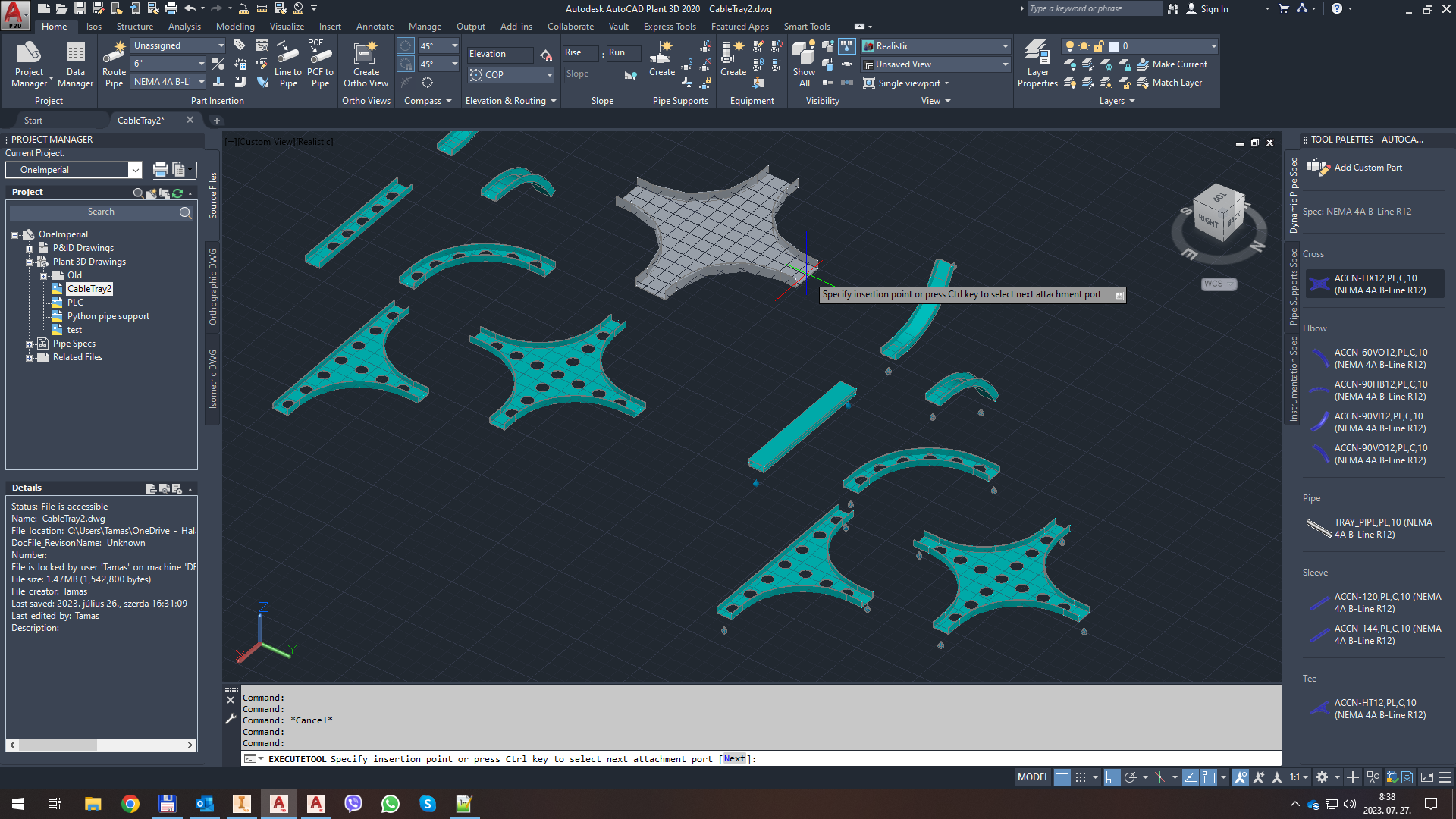Open the Visualize ribbon tab
The width and height of the screenshot is (1456, 819).
[x=287, y=26]
